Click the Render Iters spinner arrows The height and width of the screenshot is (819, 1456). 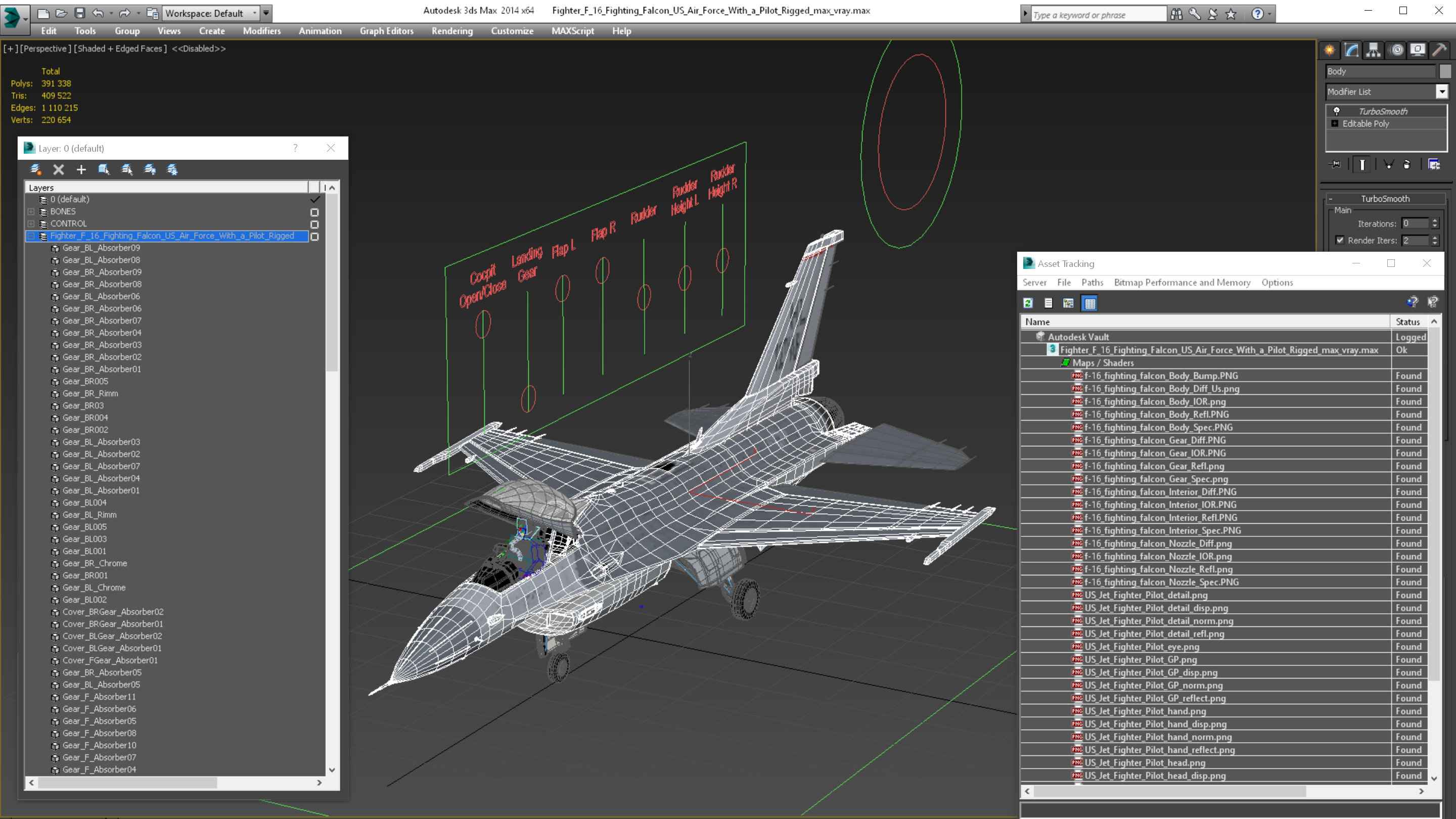[1435, 240]
